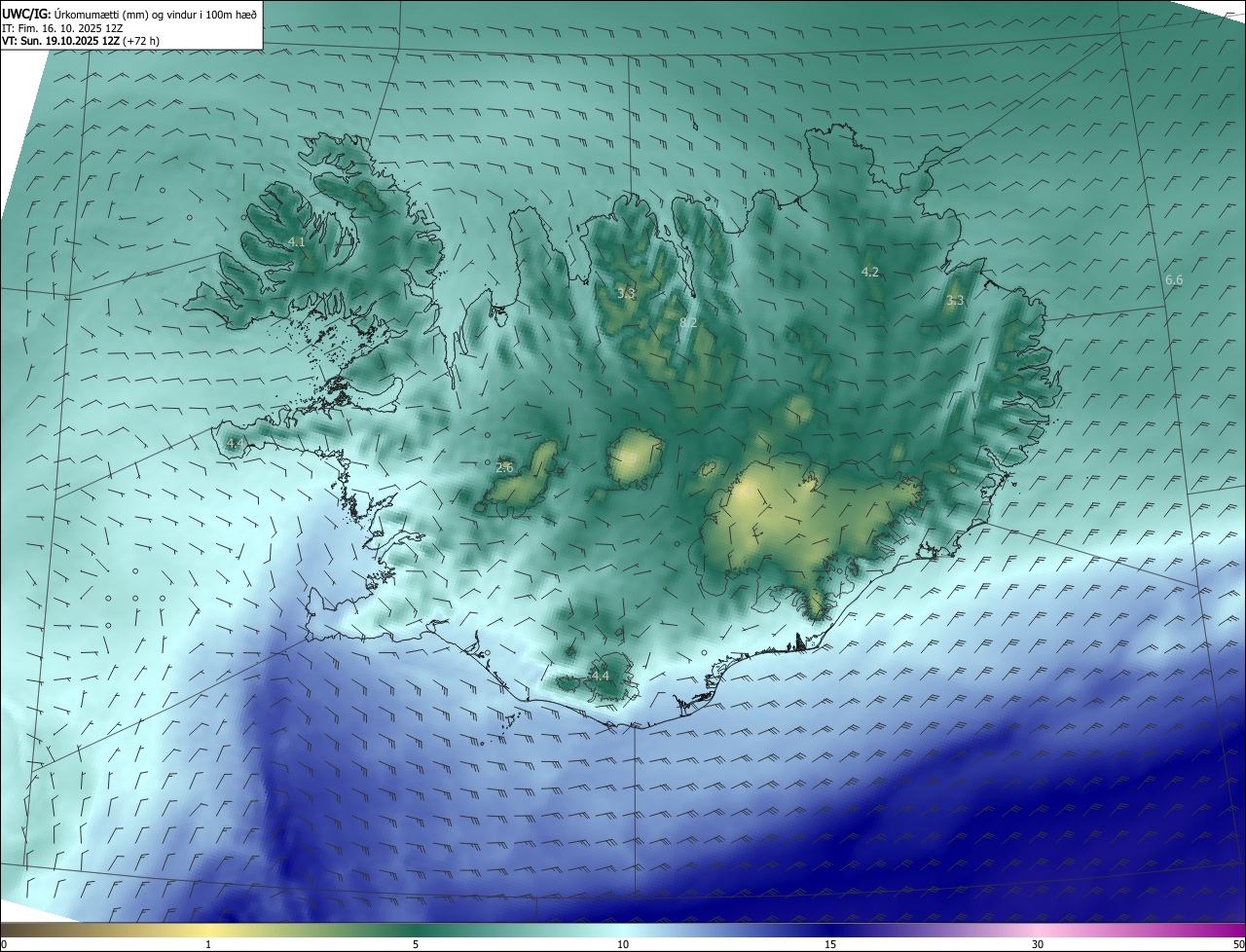Viewport: 1246px width, 952px height.
Task: Click the 4.4 value near the south coast
Action: [x=600, y=676]
